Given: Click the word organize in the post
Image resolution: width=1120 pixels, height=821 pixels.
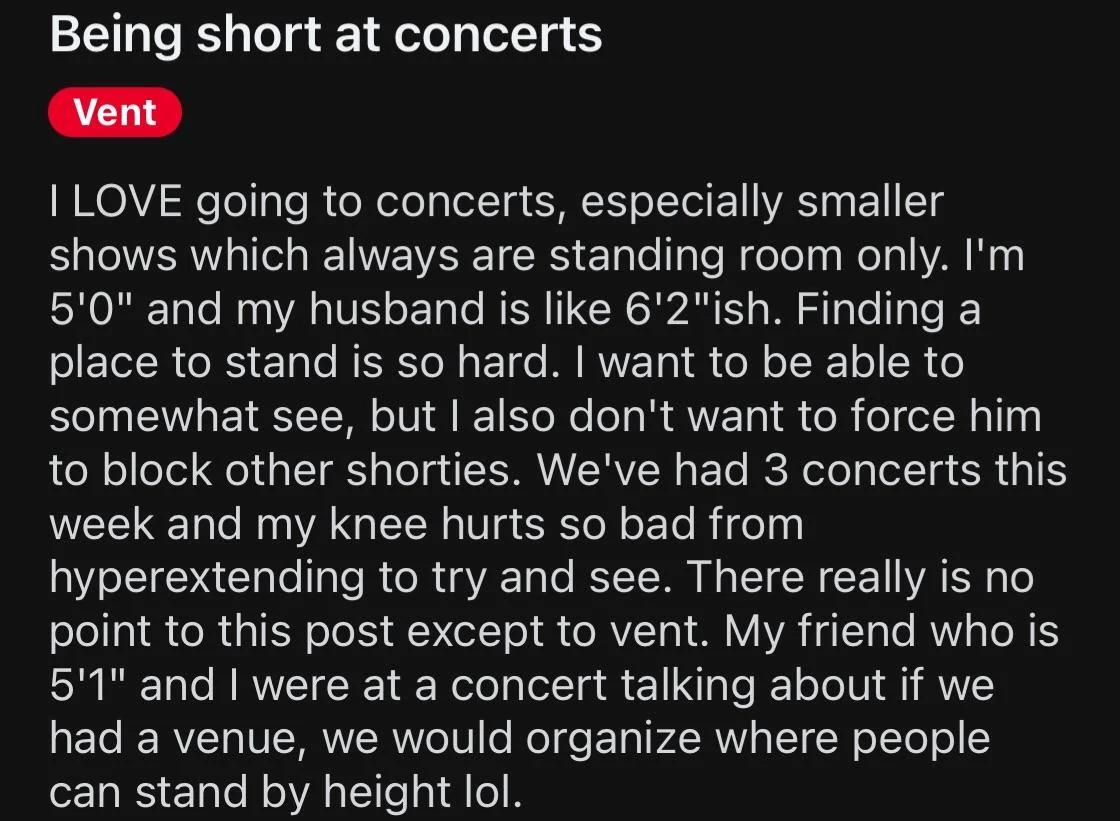Looking at the screenshot, I should coord(614,738).
